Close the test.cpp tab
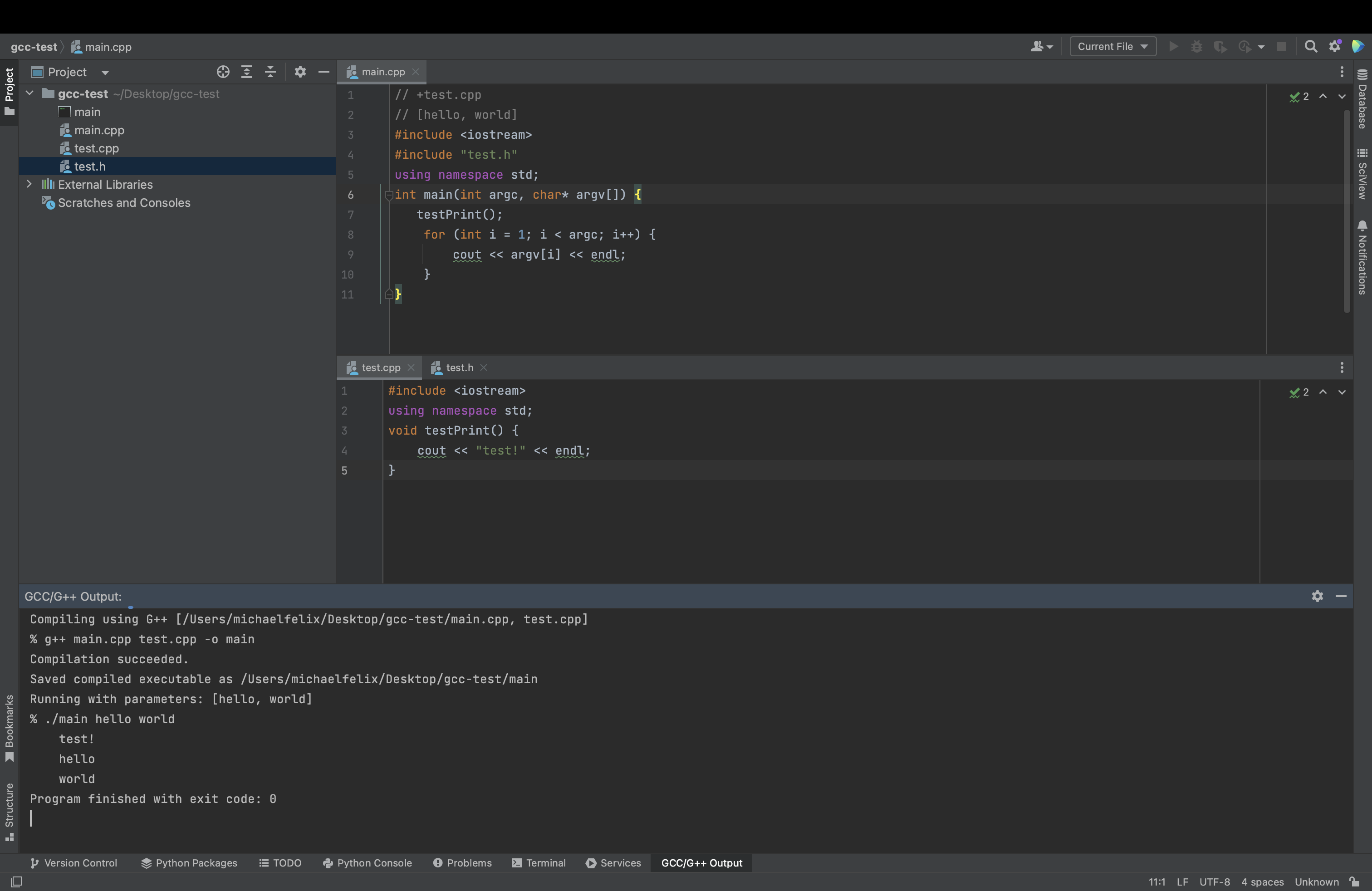 coord(411,367)
